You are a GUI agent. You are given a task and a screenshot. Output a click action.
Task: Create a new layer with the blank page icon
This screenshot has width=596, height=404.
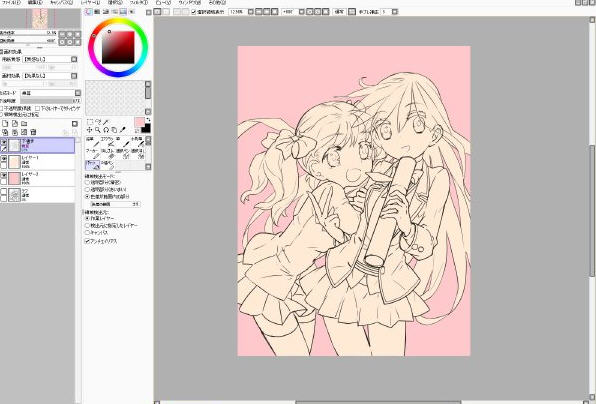pyautogui.click(x=5, y=124)
